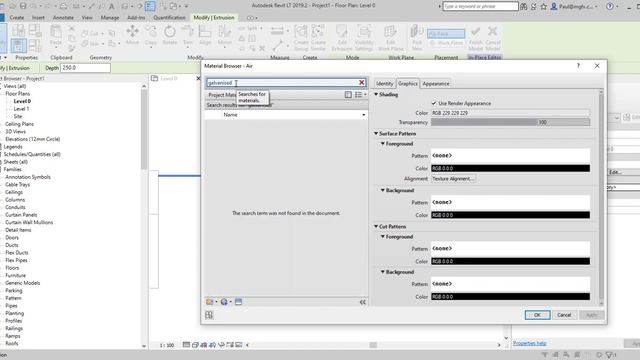Click the Cut Pattern Foreground pattern field
The height and width of the screenshot is (360, 640).
510,248
